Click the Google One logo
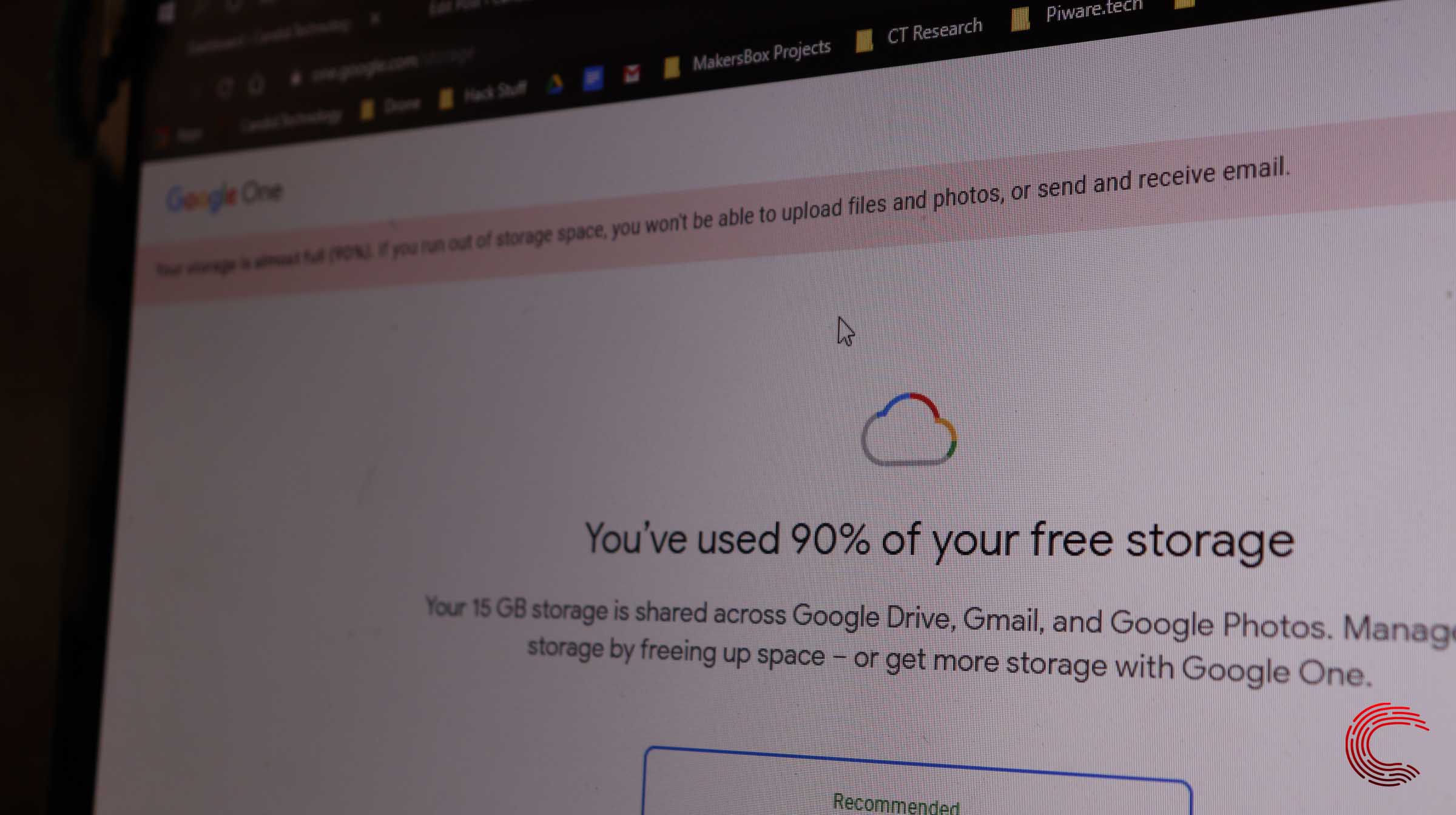Screen dimensions: 1456x815 (224, 195)
